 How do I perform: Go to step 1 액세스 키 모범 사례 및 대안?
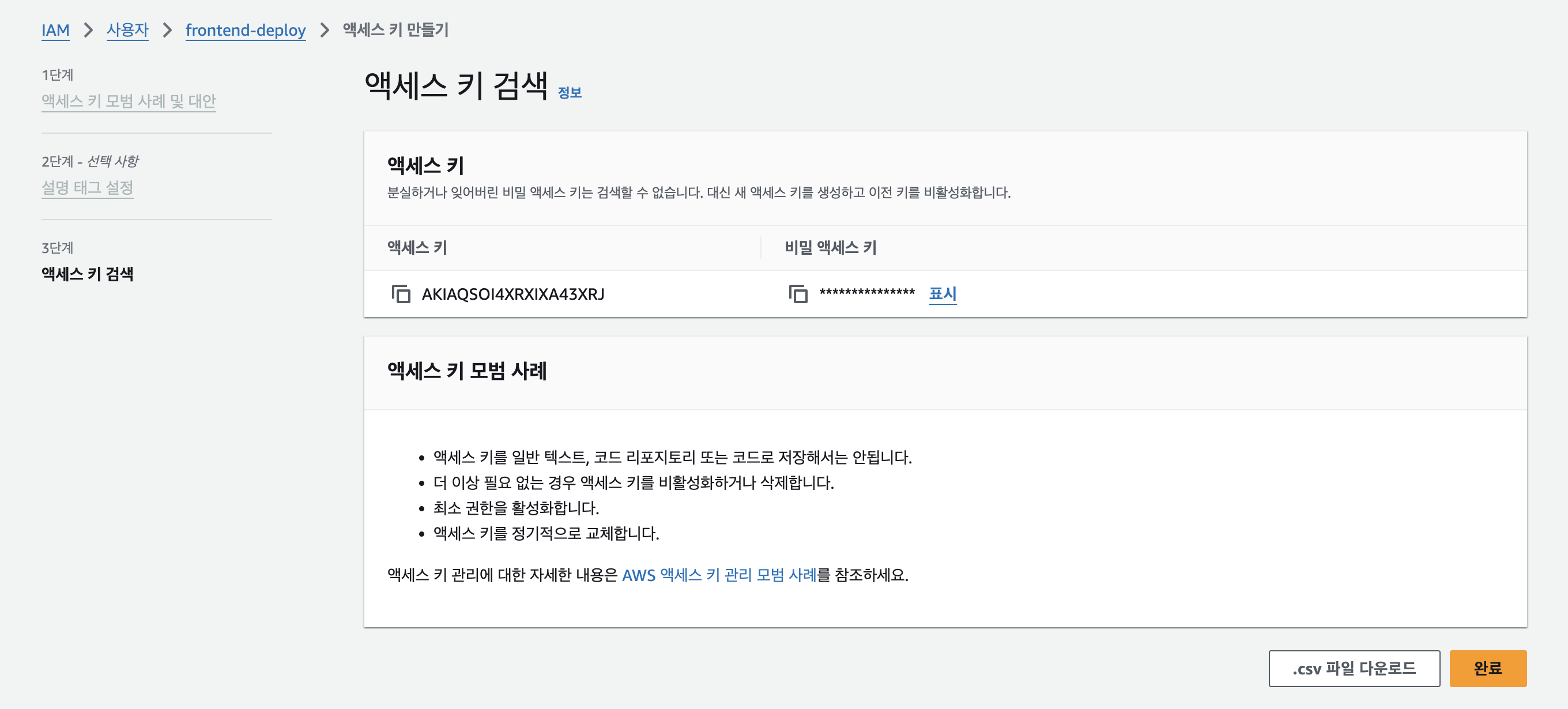129,101
